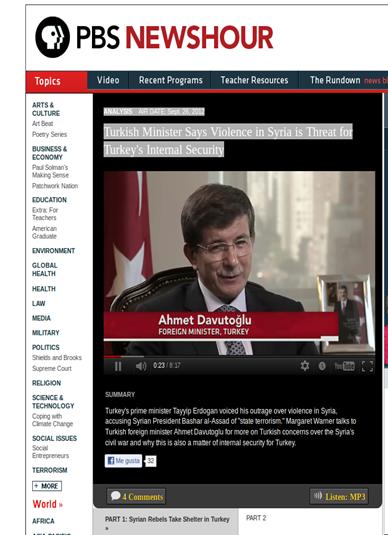The width and height of the screenshot is (388, 535).
Task: Select the PART 2 segment tab
Action: (x=256, y=518)
